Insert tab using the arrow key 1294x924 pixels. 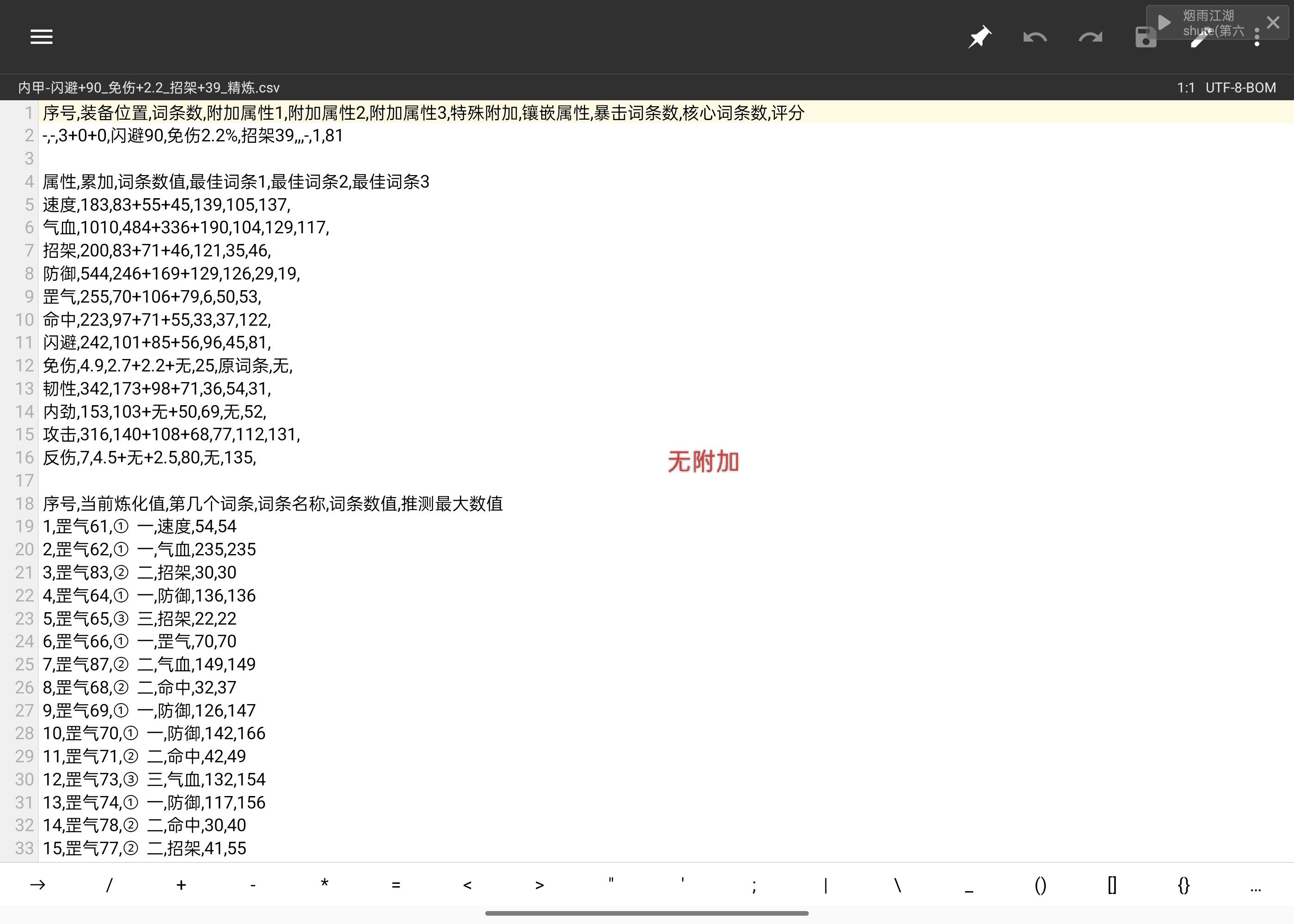click(x=37, y=885)
